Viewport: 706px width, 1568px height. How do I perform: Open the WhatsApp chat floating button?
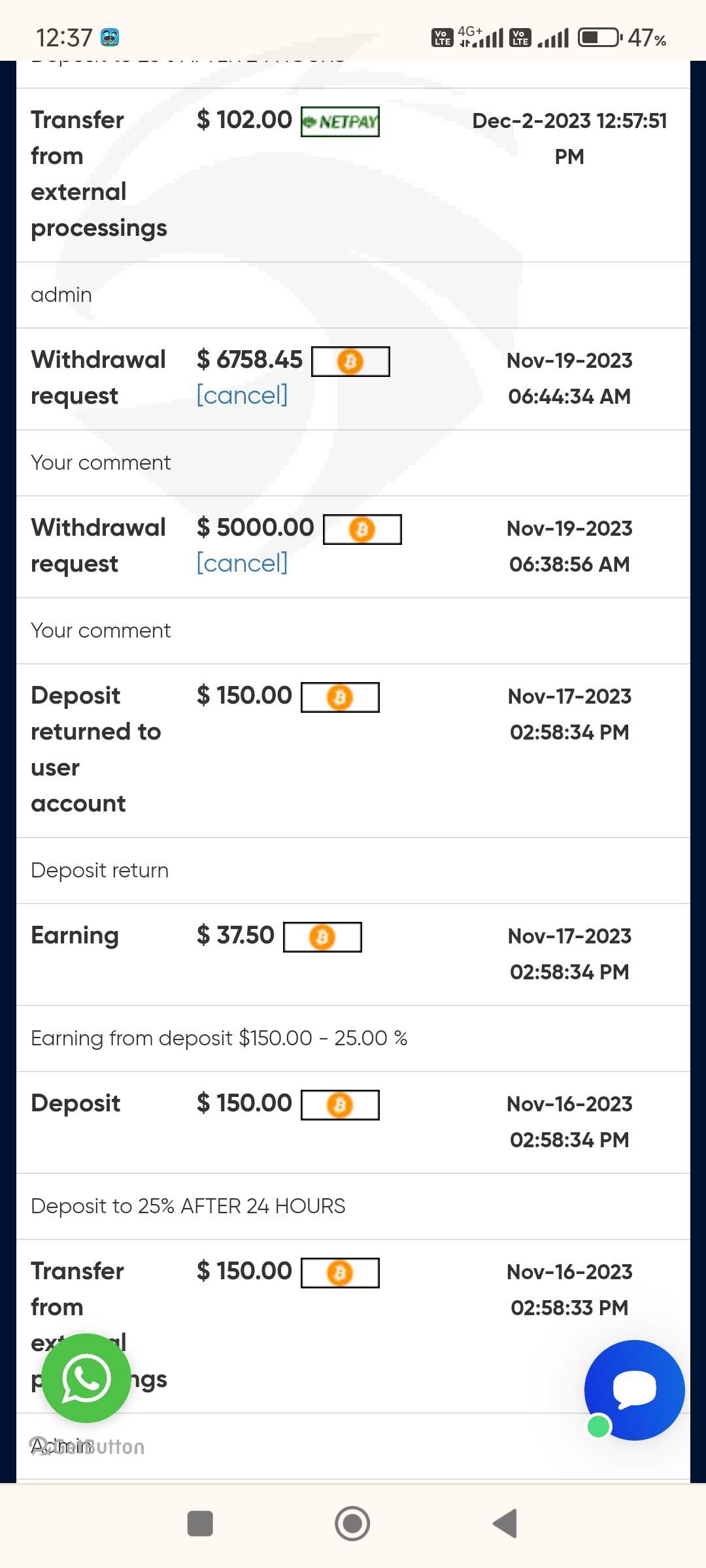86,1378
